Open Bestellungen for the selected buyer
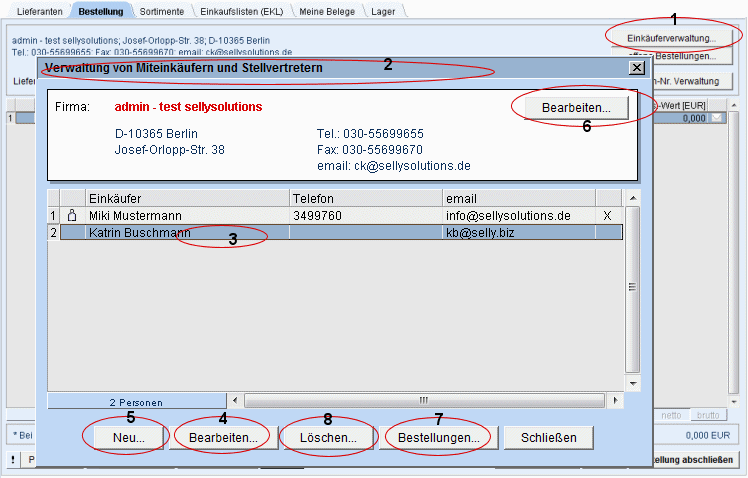The image size is (748, 478). (x=438, y=438)
